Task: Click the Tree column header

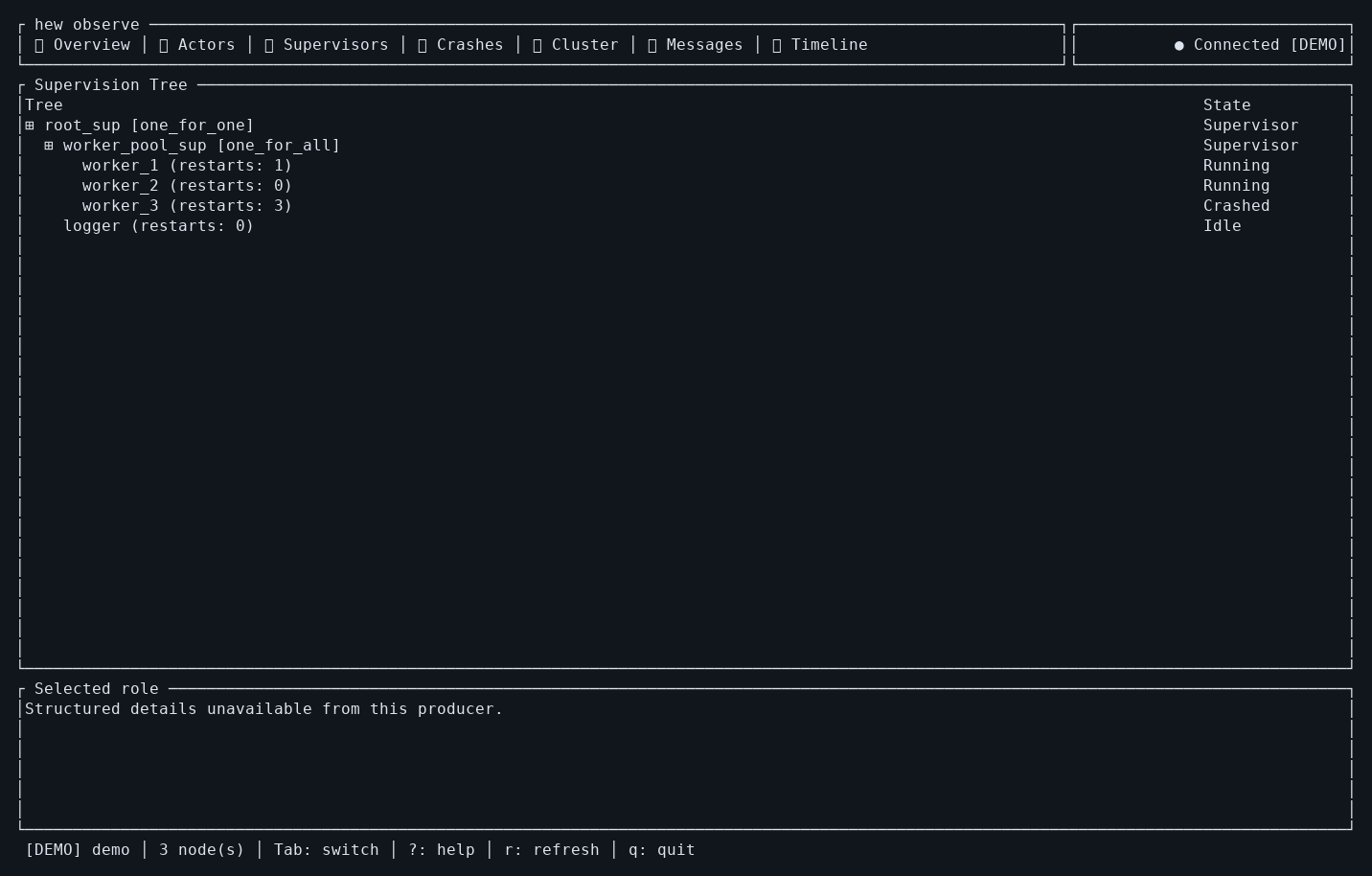Action: coord(44,105)
